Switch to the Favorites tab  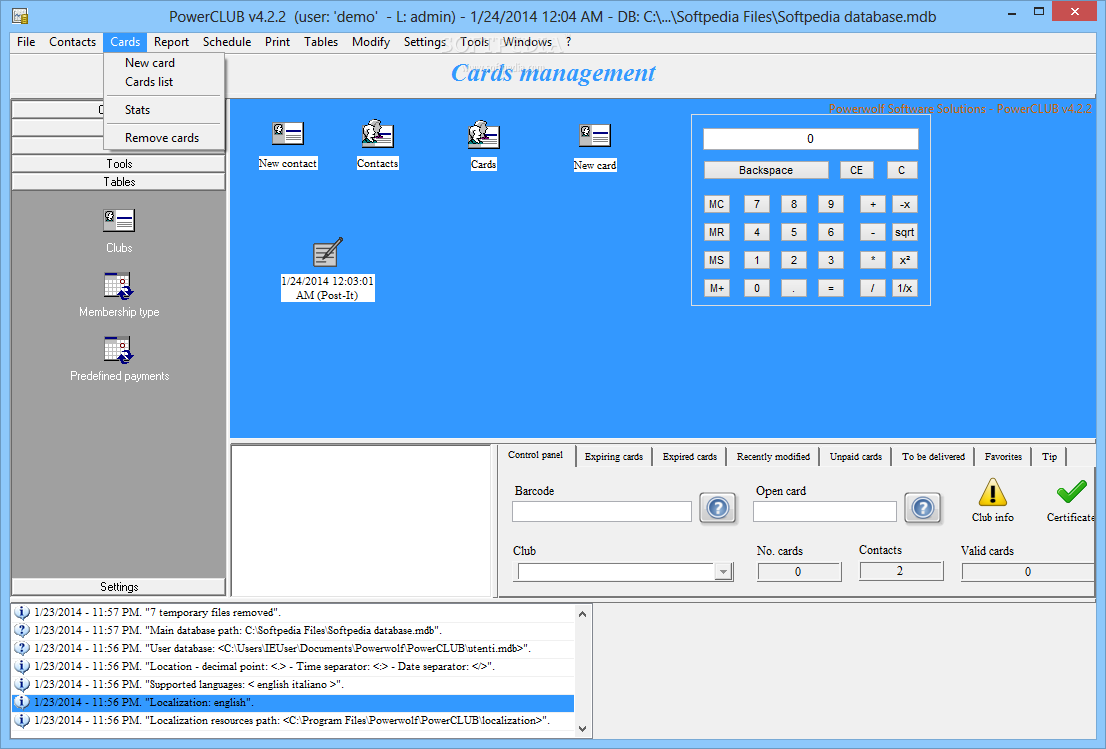pos(1003,456)
